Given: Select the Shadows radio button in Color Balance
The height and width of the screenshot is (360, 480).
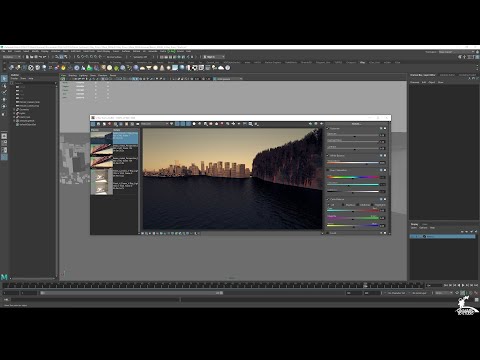Looking at the screenshot, I should 343,205.
